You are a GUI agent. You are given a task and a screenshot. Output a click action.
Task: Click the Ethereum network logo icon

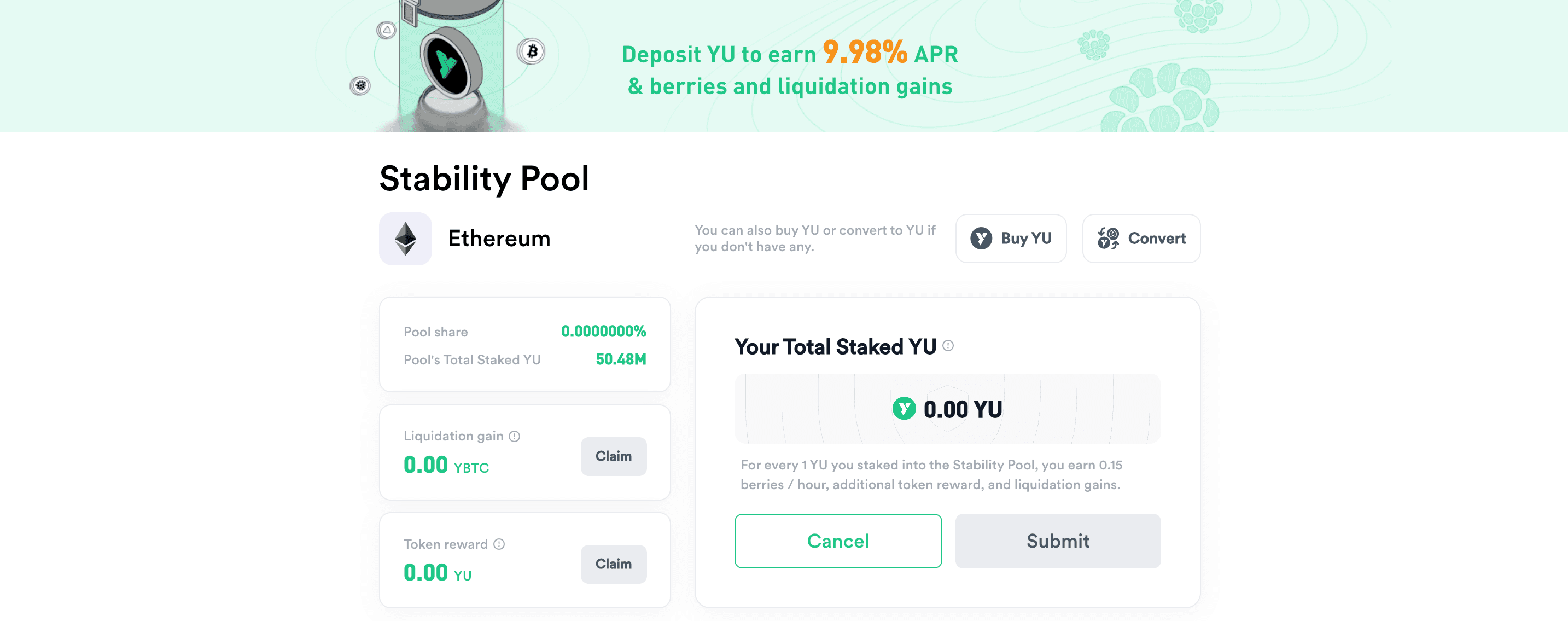(x=405, y=239)
